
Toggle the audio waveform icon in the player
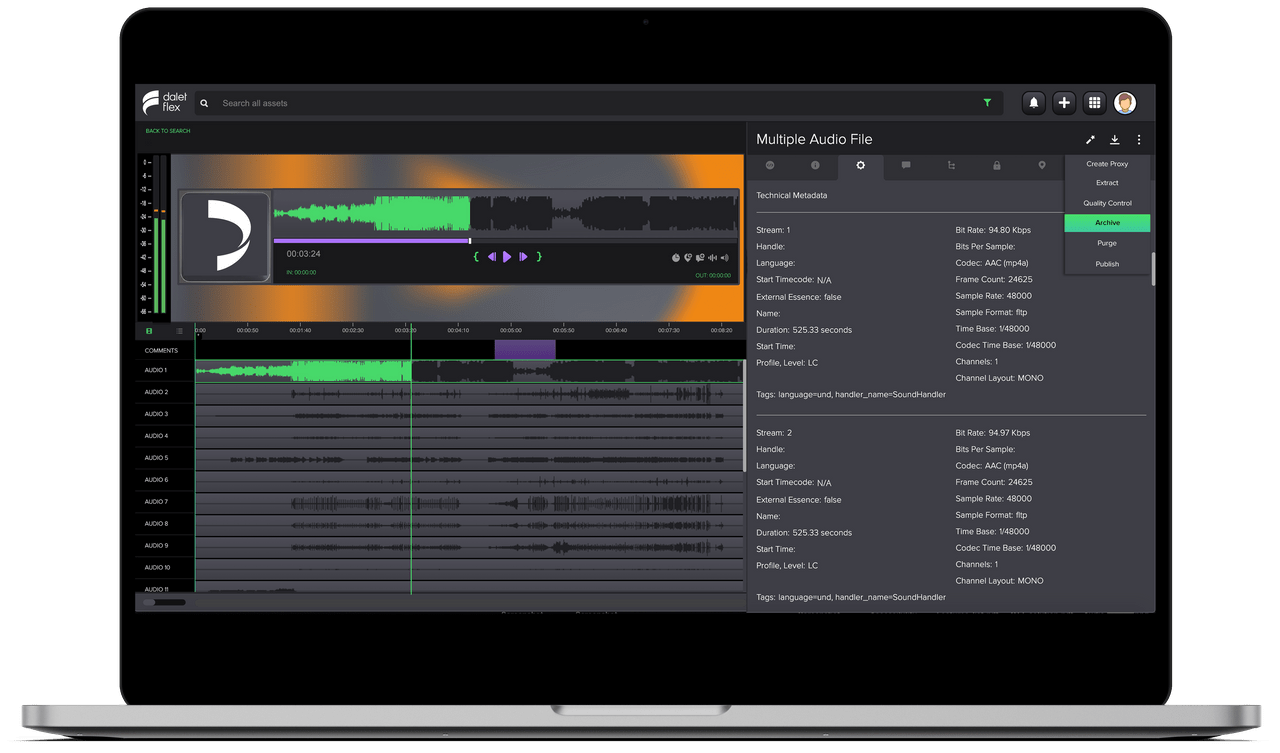(713, 258)
